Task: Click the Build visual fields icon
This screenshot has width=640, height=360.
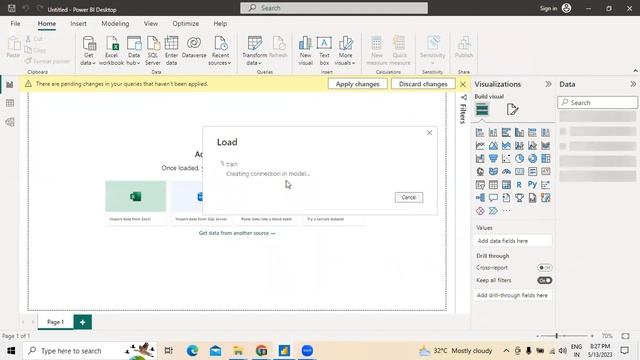Action: [x=482, y=109]
